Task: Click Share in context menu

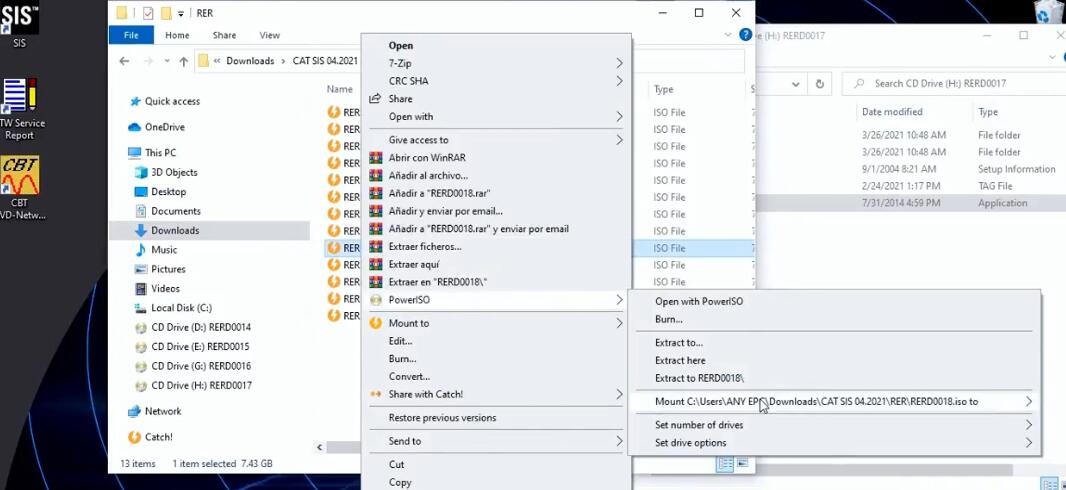Action: point(496,99)
